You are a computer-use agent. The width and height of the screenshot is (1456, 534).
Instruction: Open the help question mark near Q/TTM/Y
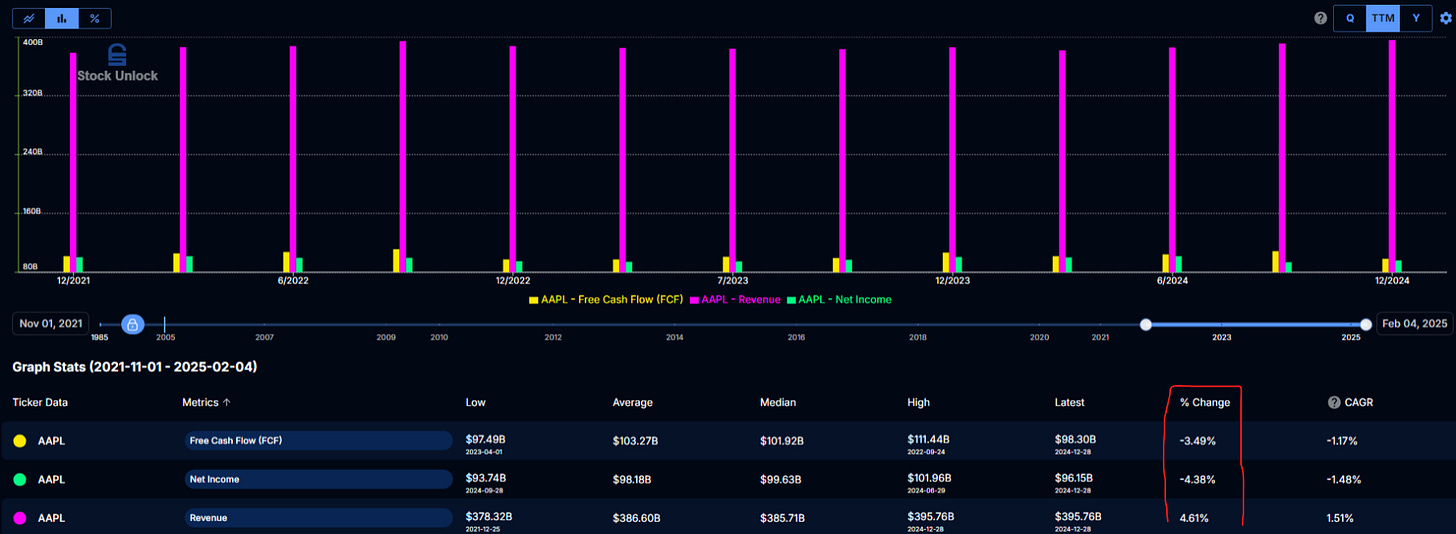pyautogui.click(x=1320, y=18)
